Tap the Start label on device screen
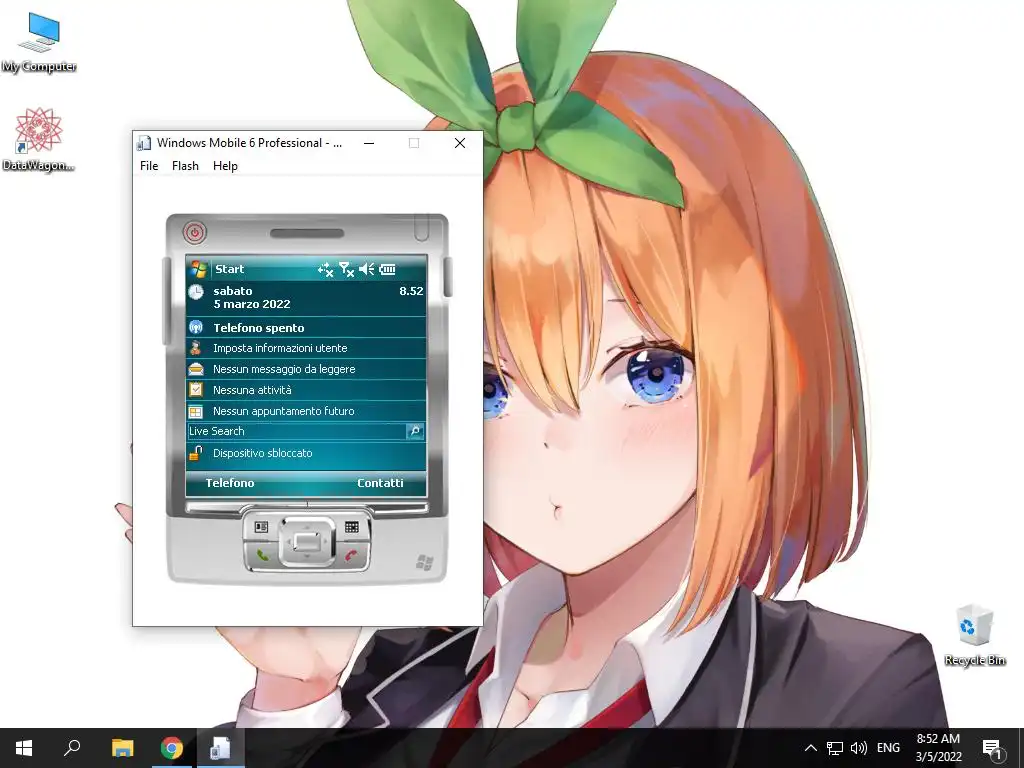The width and height of the screenshot is (1024, 768). [229, 269]
